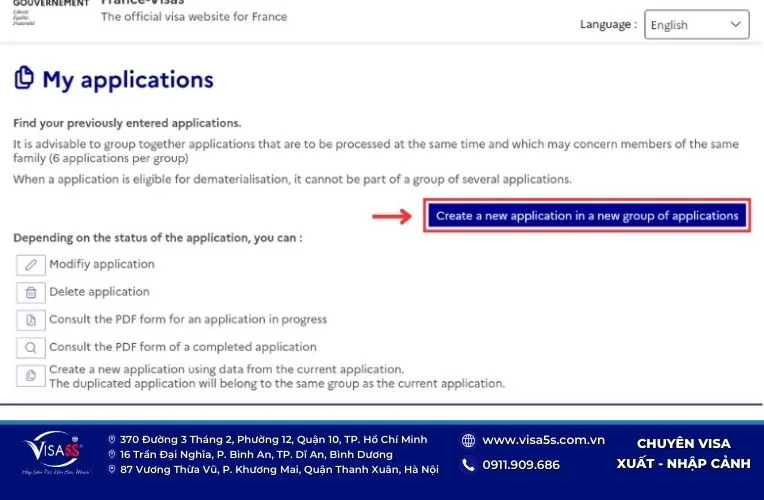The height and width of the screenshot is (500, 764).
Task: Click Create a new application in a new group
Action: [x=587, y=215]
